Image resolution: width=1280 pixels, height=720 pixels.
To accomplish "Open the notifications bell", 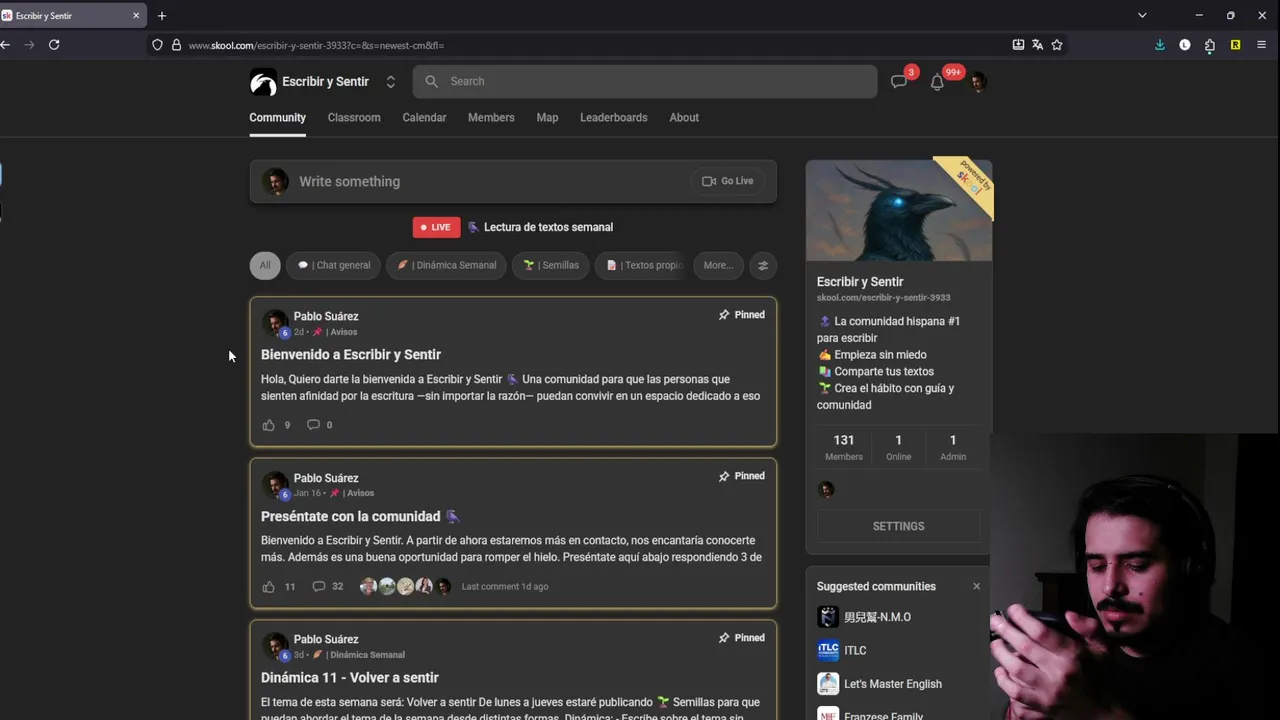I will (x=937, y=82).
